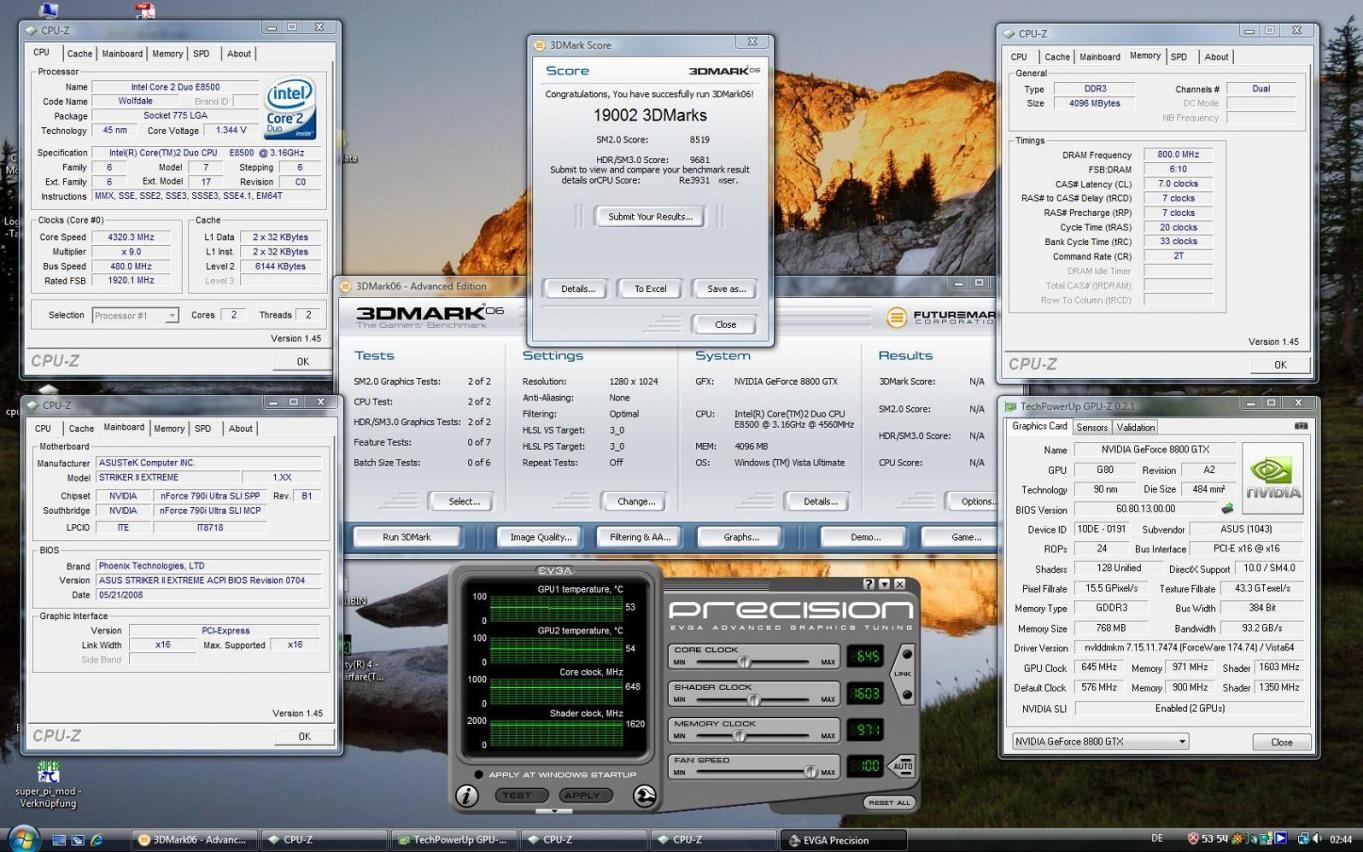Screen dimensions: 1363x852
Task: Click Details button in 3DMark Score window
Action: [x=577, y=289]
